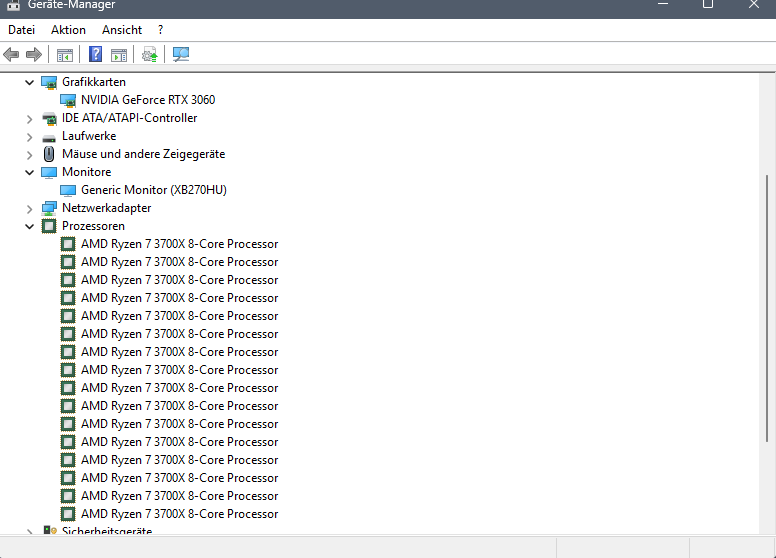Viewport: 776px width, 558px height.
Task: Collapse the Prozessoren node chevron
Action: coord(30,226)
